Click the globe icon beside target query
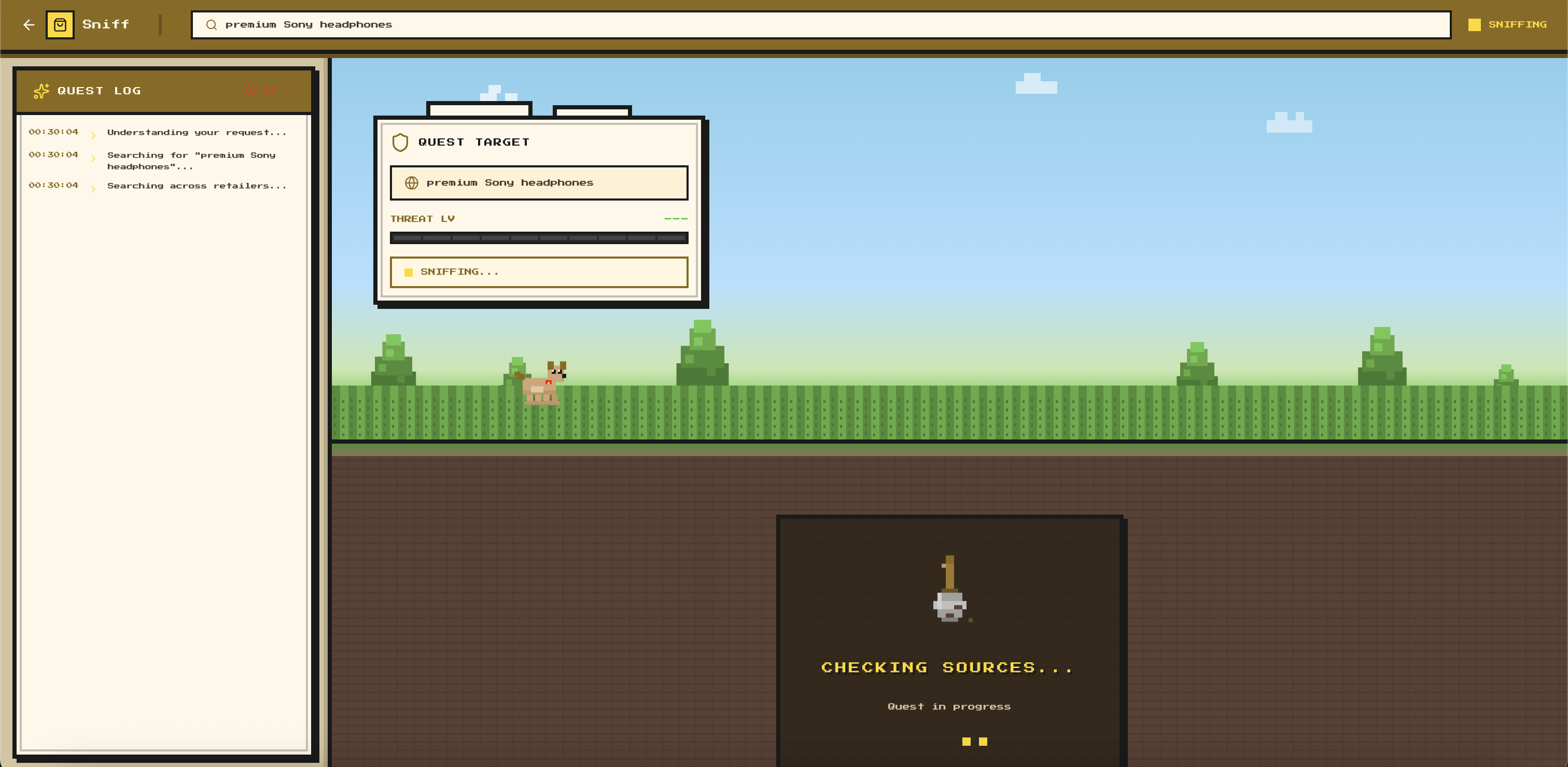The image size is (1568, 767). tap(412, 183)
